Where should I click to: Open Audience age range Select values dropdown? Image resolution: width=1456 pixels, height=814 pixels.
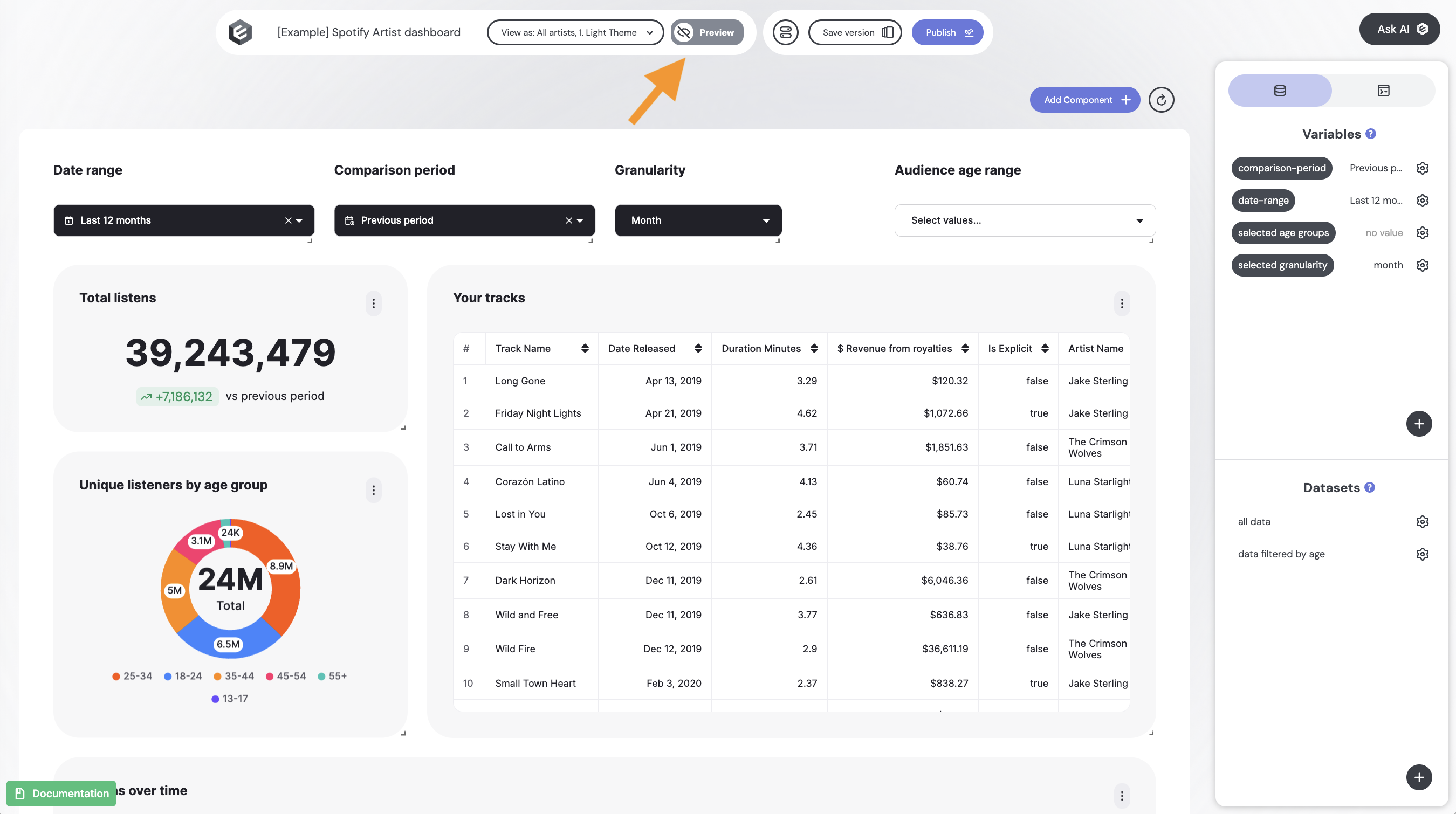click(x=1024, y=220)
